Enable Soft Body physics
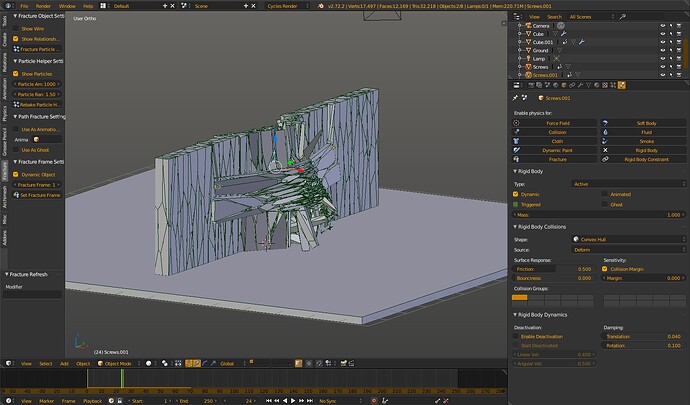 [644, 123]
